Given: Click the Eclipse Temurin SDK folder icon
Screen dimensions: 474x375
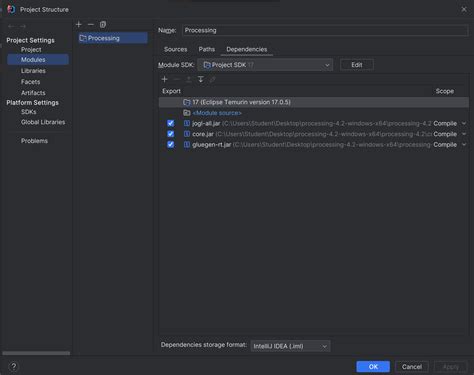Looking at the screenshot, I should click(x=187, y=102).
